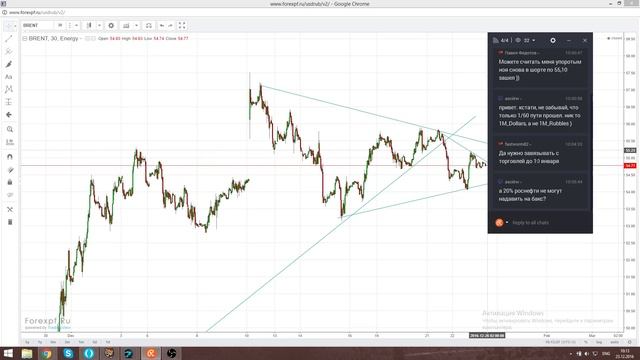The image size is (640, 360).
Task: Toggle percent scale button at bottom right
Action: pyautogui.click(x=586, y=342)
